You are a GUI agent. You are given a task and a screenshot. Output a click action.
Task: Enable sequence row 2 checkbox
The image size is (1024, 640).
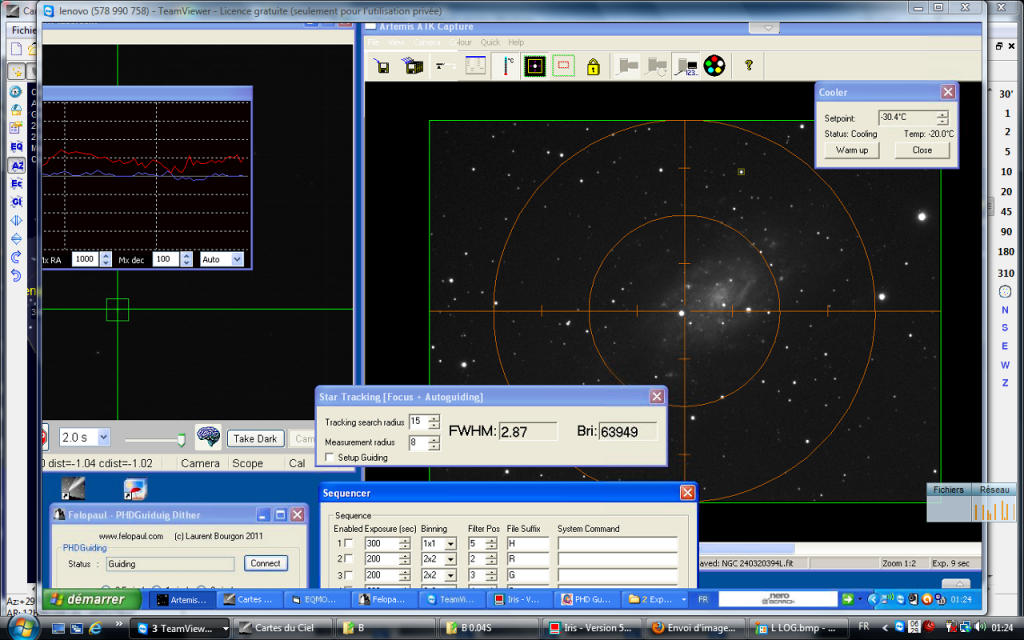349,559
